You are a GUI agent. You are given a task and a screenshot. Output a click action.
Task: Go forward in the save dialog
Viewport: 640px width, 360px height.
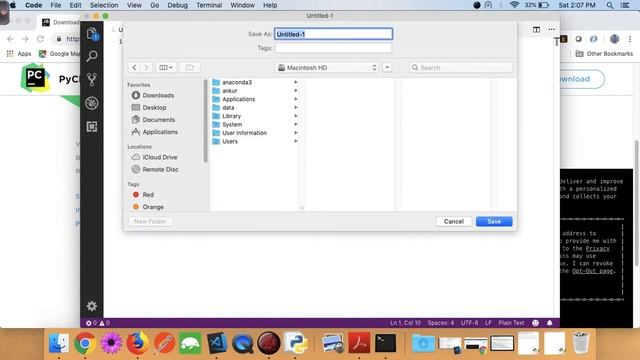tap(146, 67)
